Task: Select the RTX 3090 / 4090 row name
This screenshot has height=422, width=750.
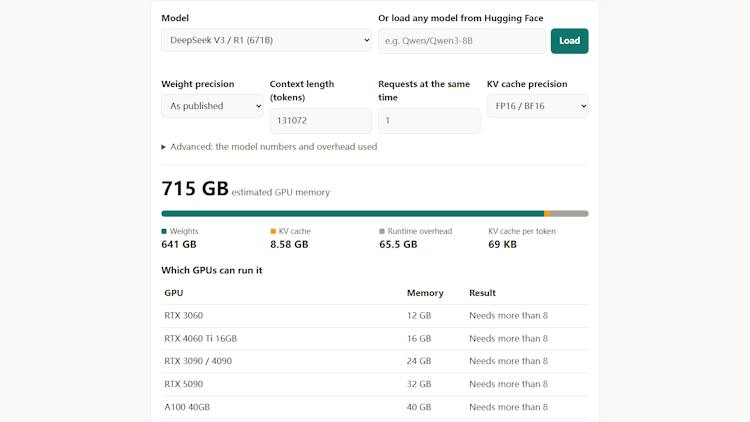Action: coord(198,361)
